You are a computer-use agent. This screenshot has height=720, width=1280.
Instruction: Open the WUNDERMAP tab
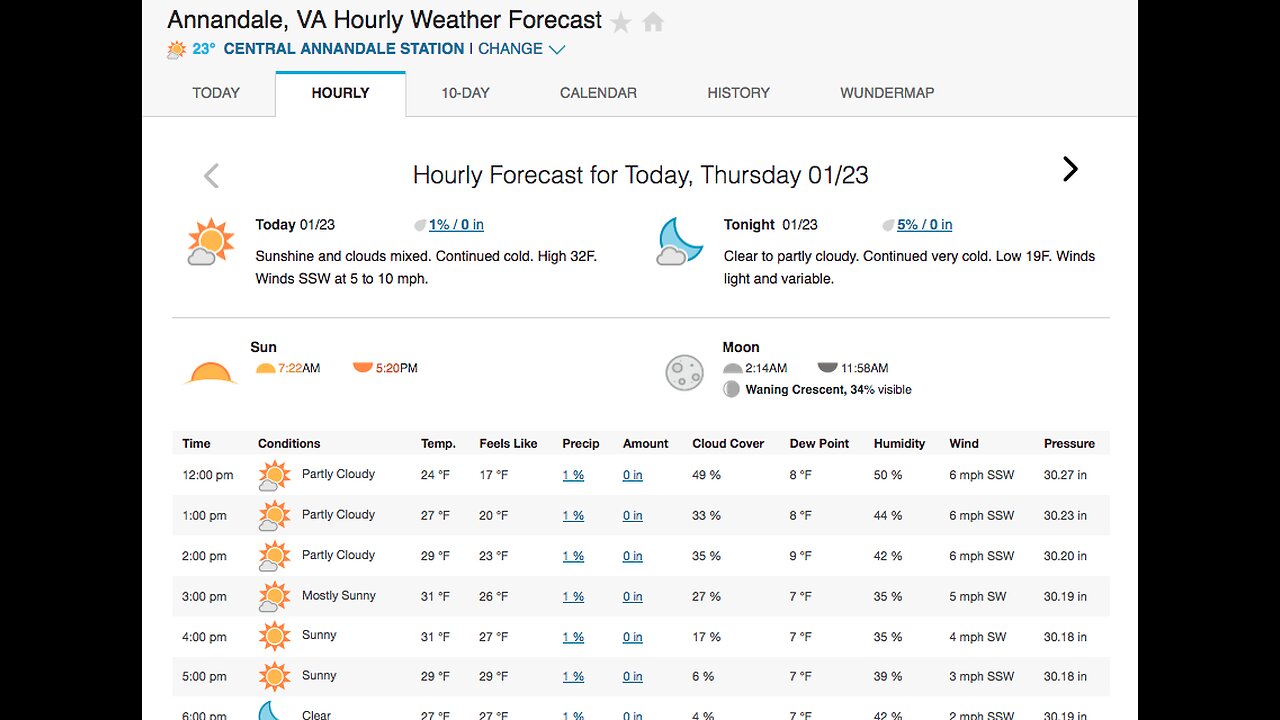coord(887,93)
